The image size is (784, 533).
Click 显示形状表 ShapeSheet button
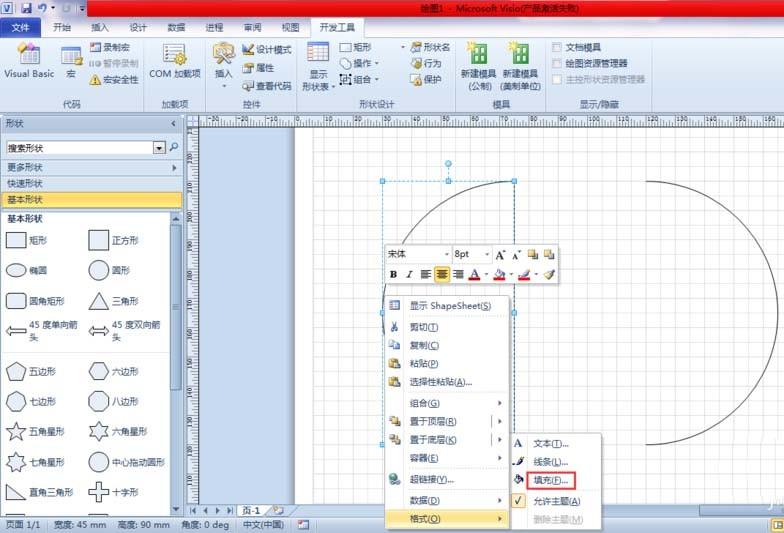tap(318, 66)
